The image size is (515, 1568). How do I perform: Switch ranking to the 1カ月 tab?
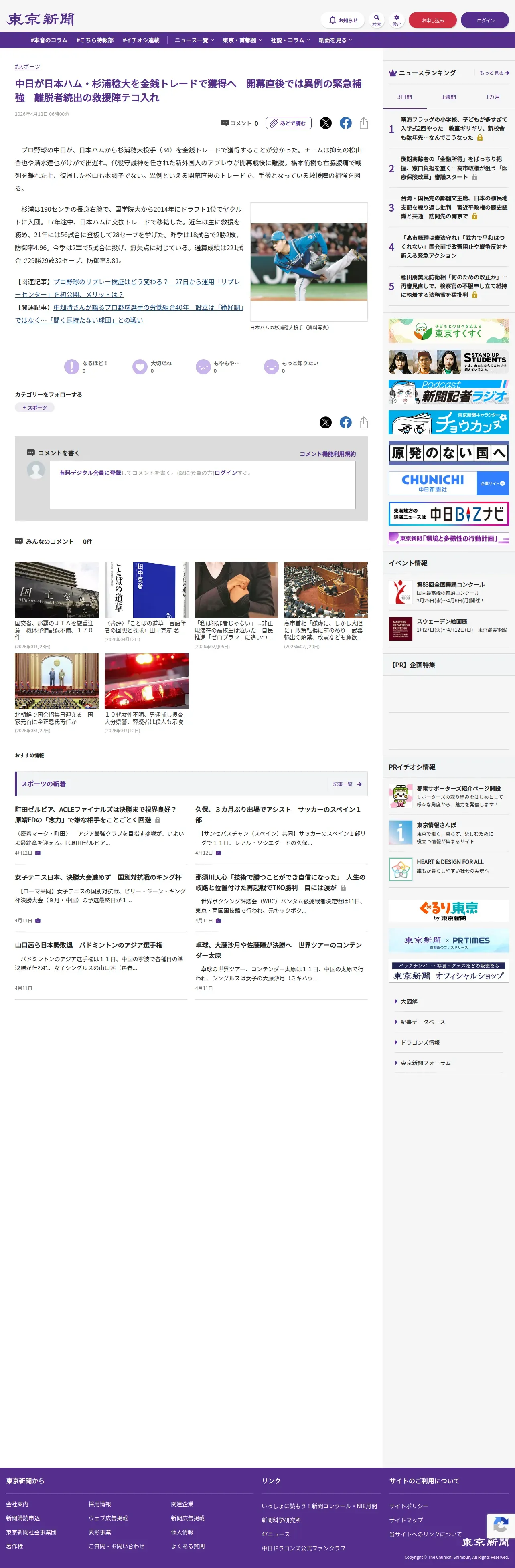pos(493,97)
